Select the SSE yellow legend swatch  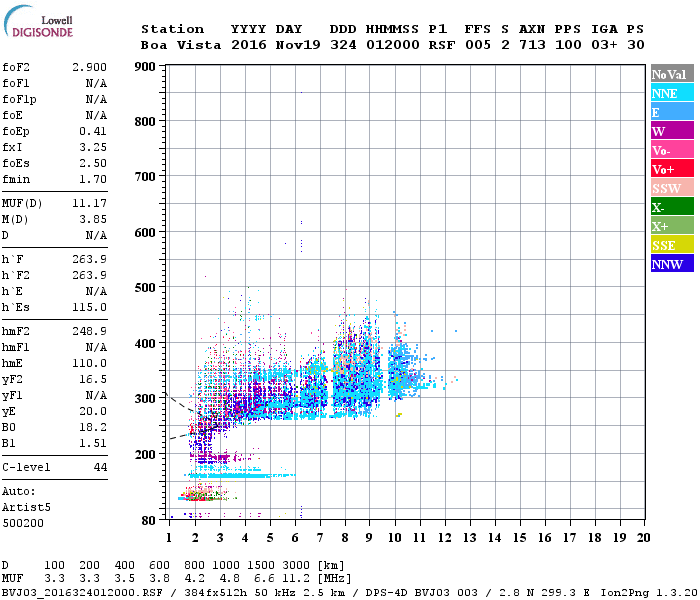click(x=672, y=245)
